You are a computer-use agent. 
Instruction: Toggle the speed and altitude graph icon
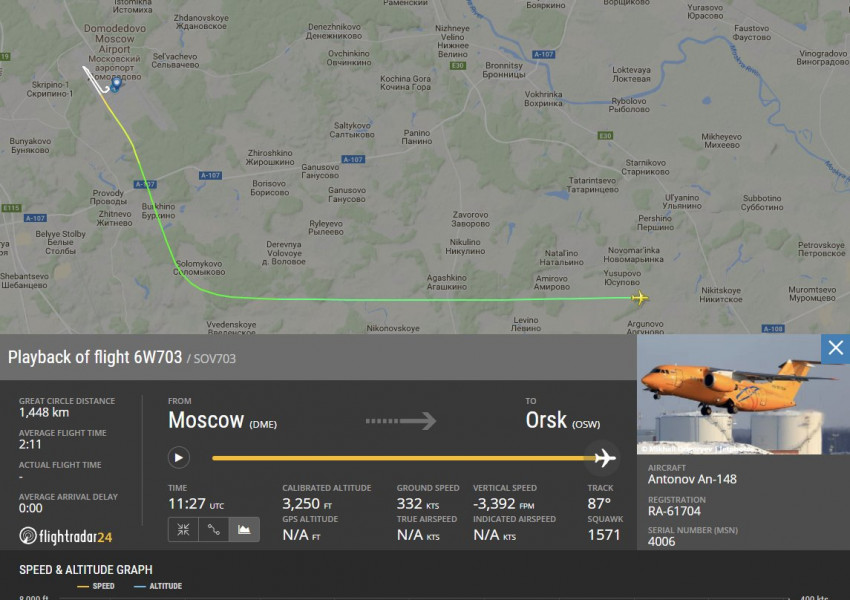click(244, 530)
